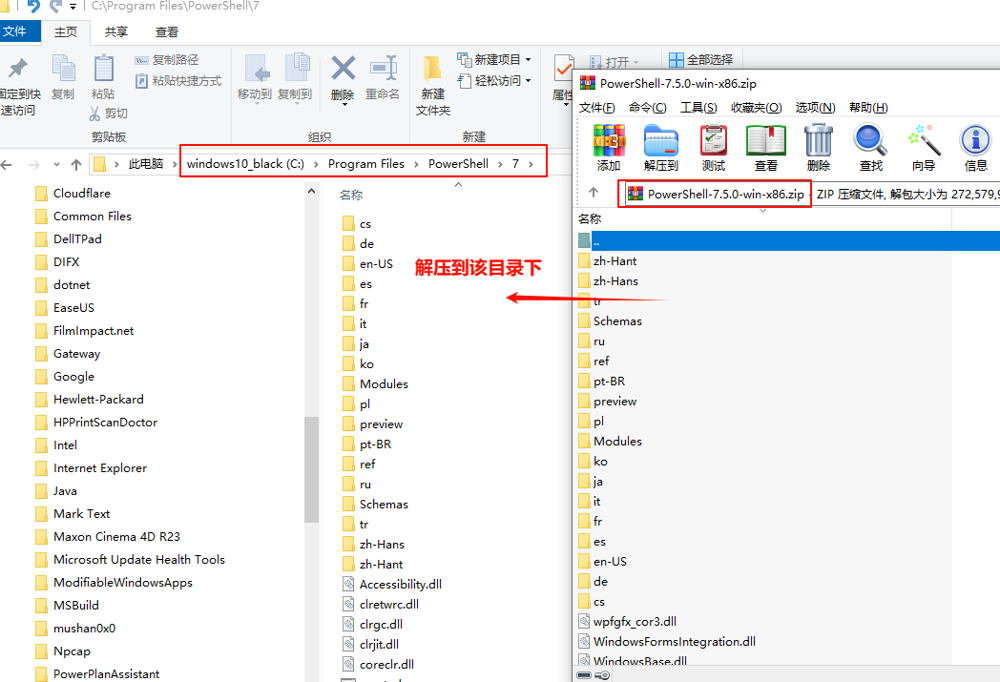Select the Modules folder in the WinRAR list
1000x682 pixels.
(x=617, y=441)
